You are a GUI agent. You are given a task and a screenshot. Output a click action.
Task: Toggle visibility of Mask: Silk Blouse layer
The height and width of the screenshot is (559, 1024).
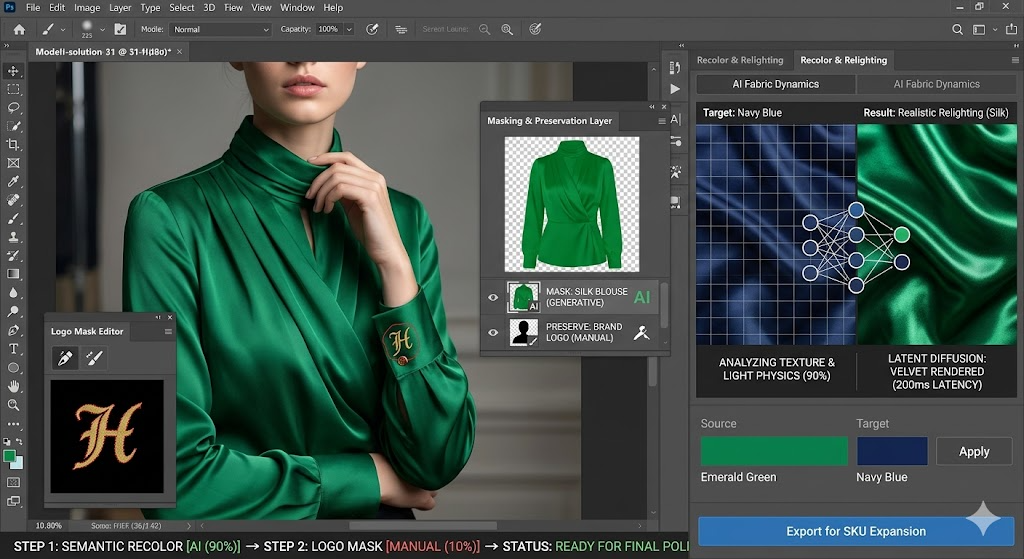[x=493, y=298]
